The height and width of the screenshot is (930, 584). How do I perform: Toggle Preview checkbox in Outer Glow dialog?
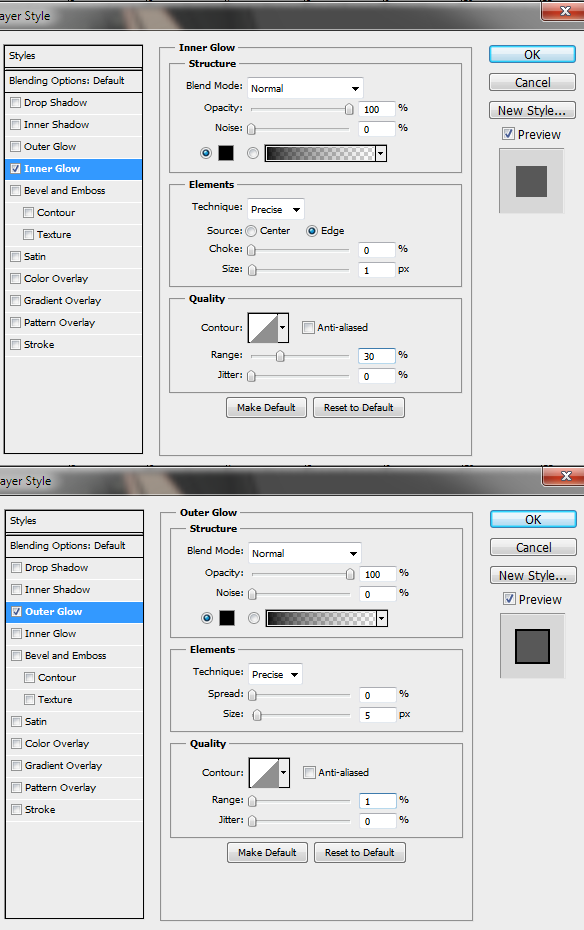[509, 599]
